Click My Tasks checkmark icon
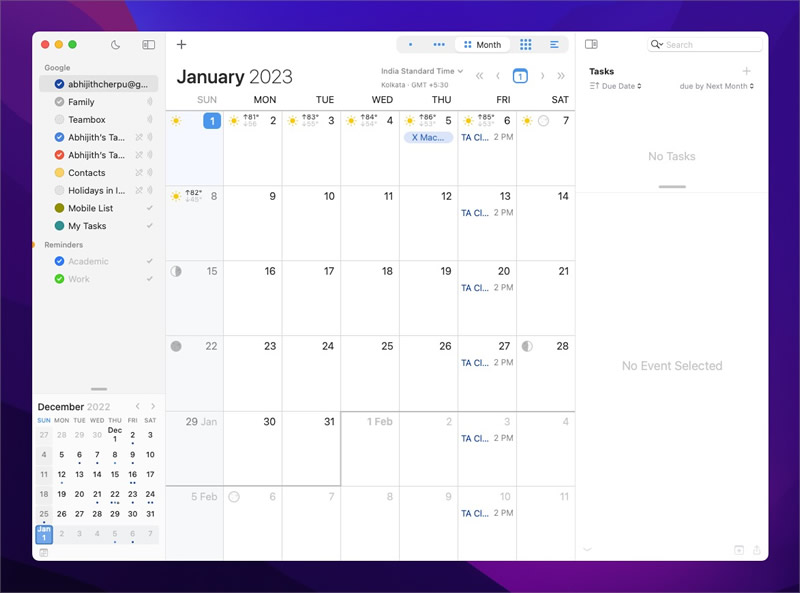 tap(149, 226)
